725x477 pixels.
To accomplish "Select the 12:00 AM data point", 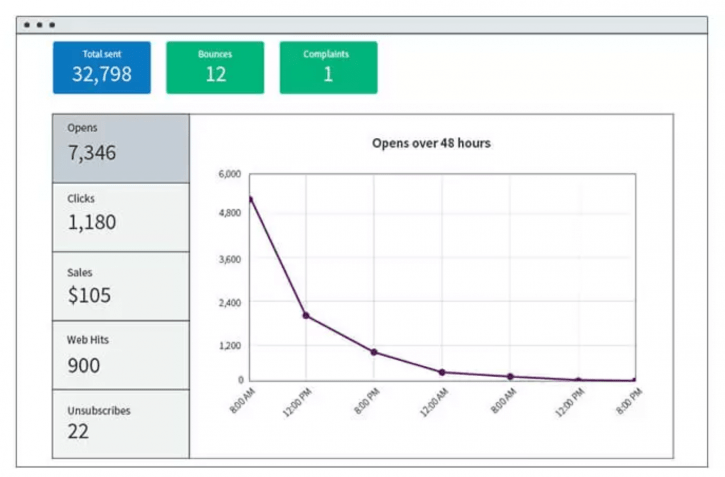I will tap(442, 372).
